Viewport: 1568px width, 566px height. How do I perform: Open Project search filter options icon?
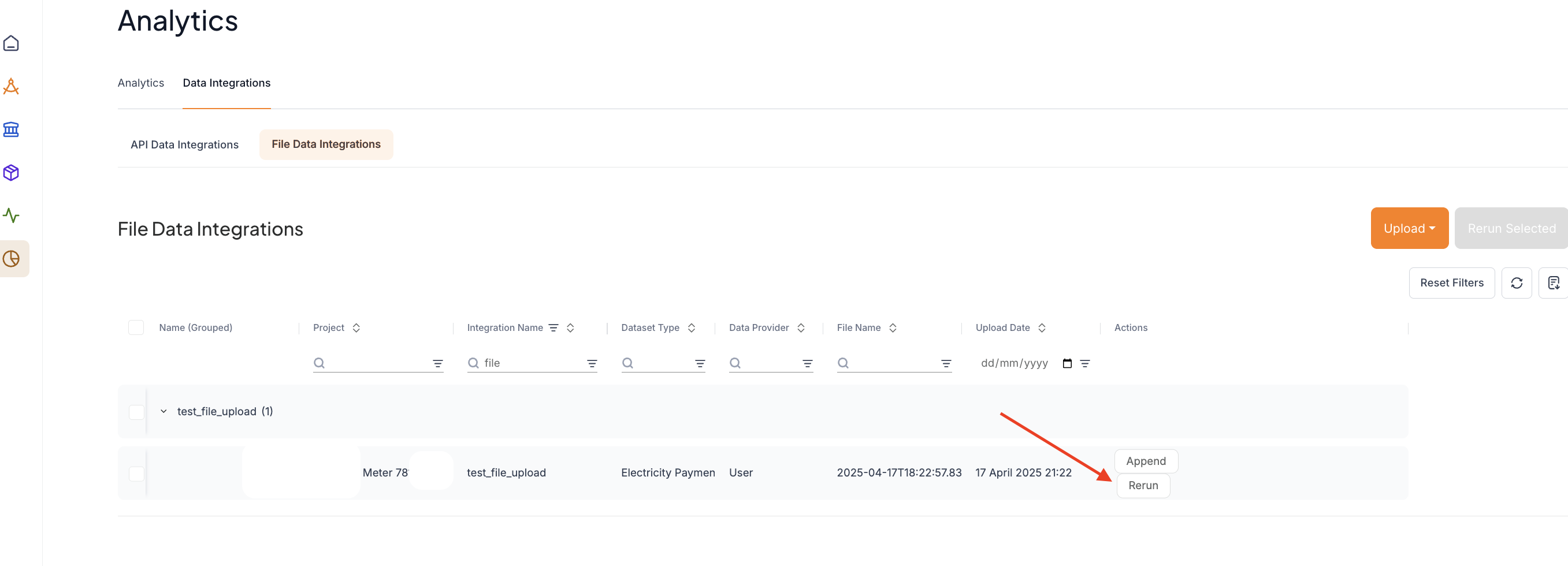point(438,363)
